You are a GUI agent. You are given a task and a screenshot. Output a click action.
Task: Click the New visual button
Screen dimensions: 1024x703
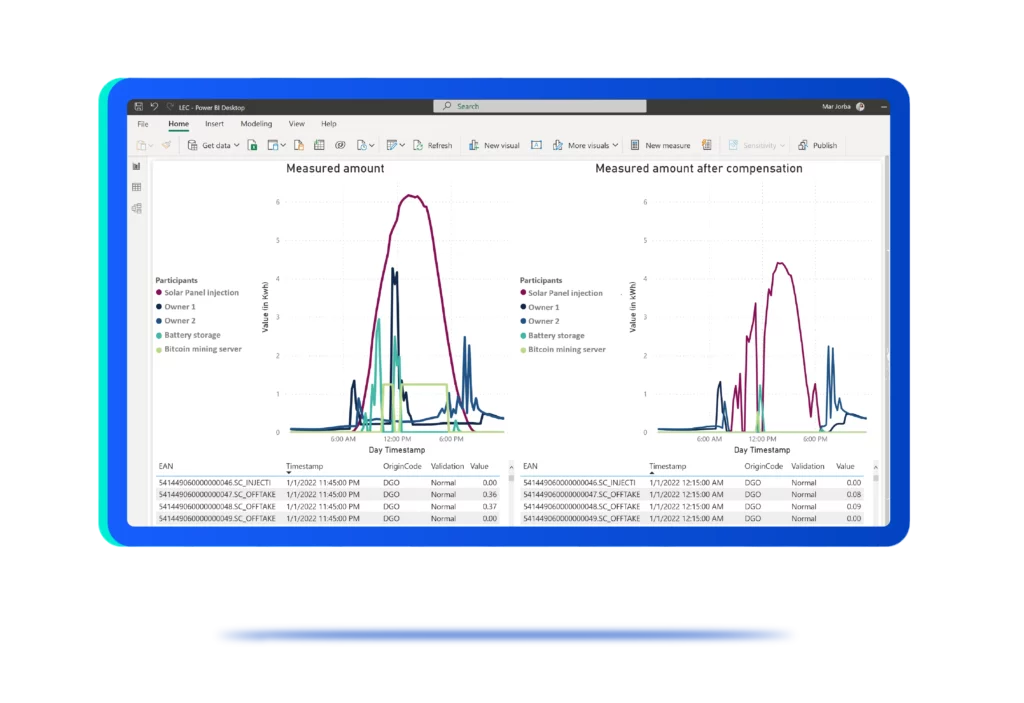click(494, 145)
